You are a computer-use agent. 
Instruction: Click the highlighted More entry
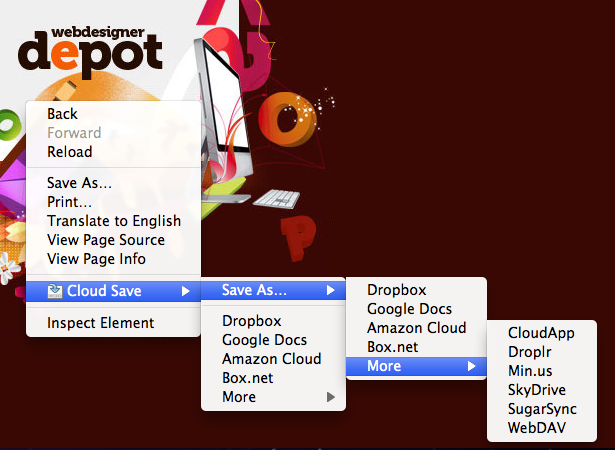tap(416, 366)
